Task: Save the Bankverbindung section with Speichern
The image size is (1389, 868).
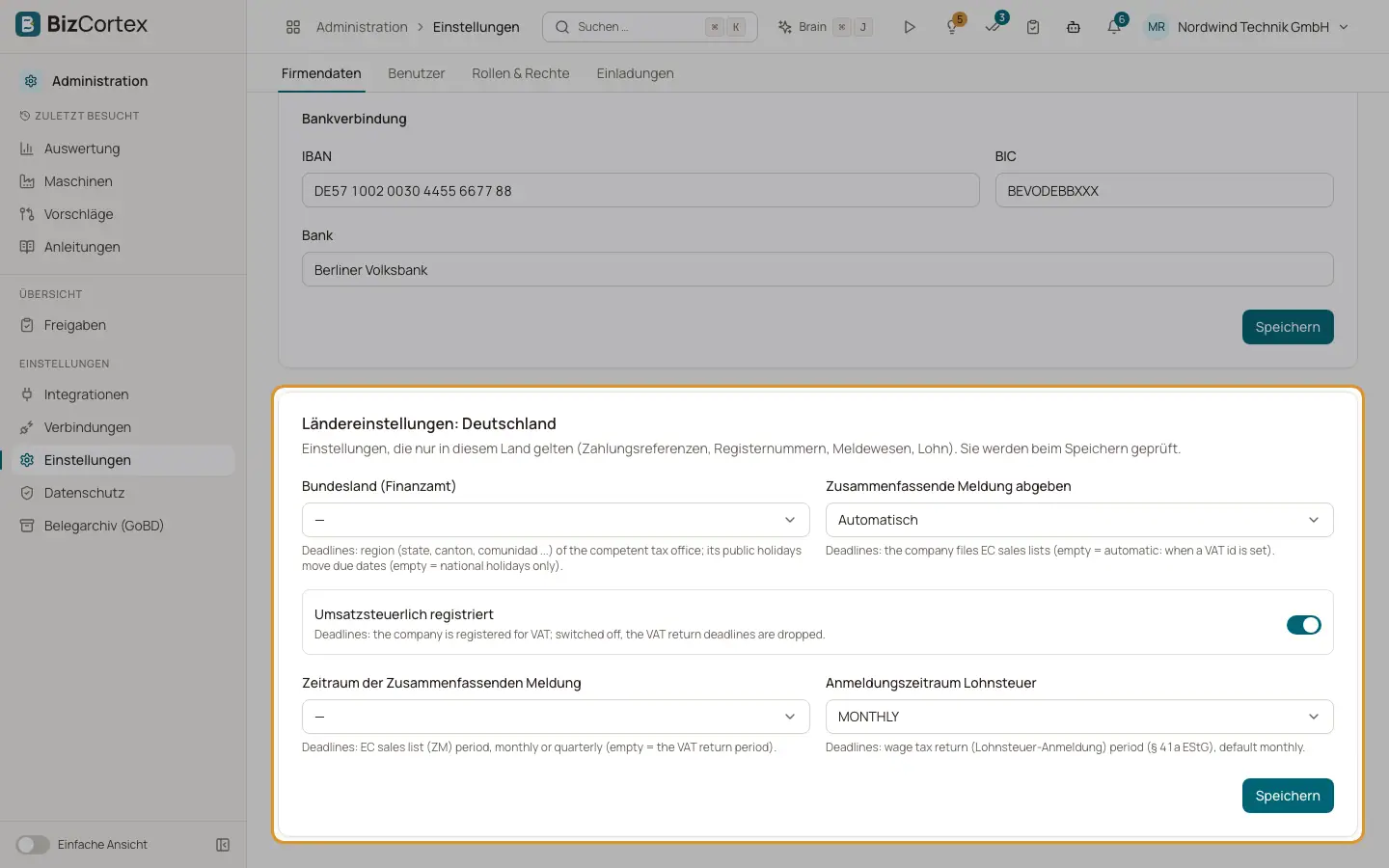Action: point(1288,327)
